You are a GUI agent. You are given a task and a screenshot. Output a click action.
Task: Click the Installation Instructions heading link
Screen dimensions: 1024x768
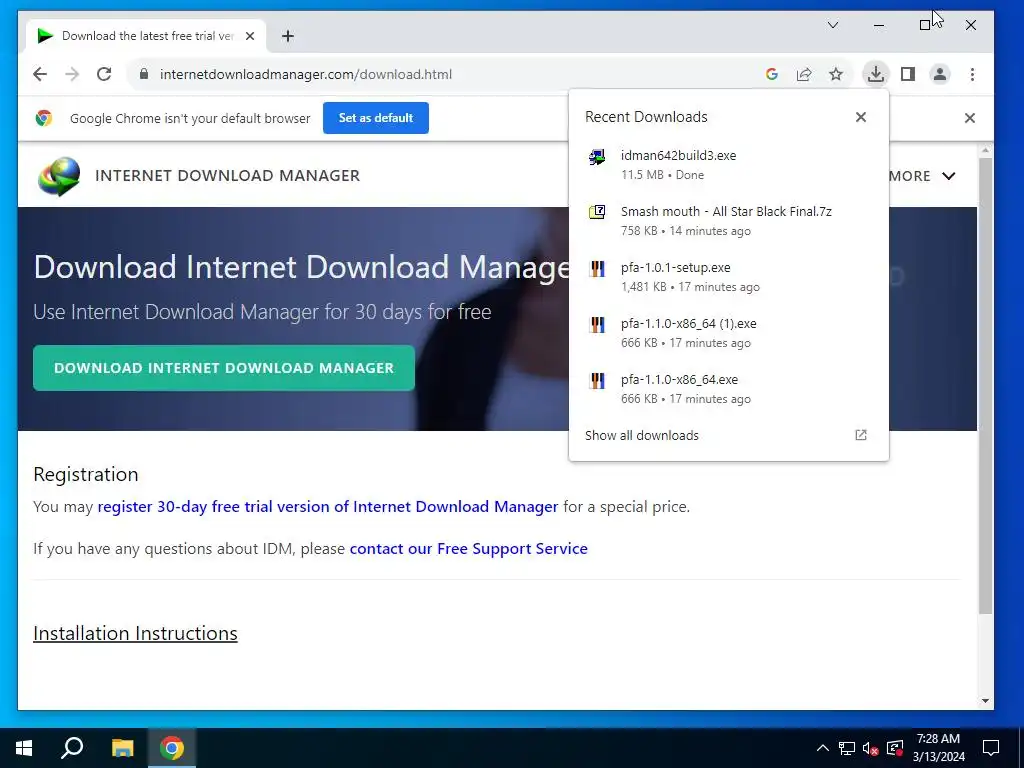pos(135,633)
